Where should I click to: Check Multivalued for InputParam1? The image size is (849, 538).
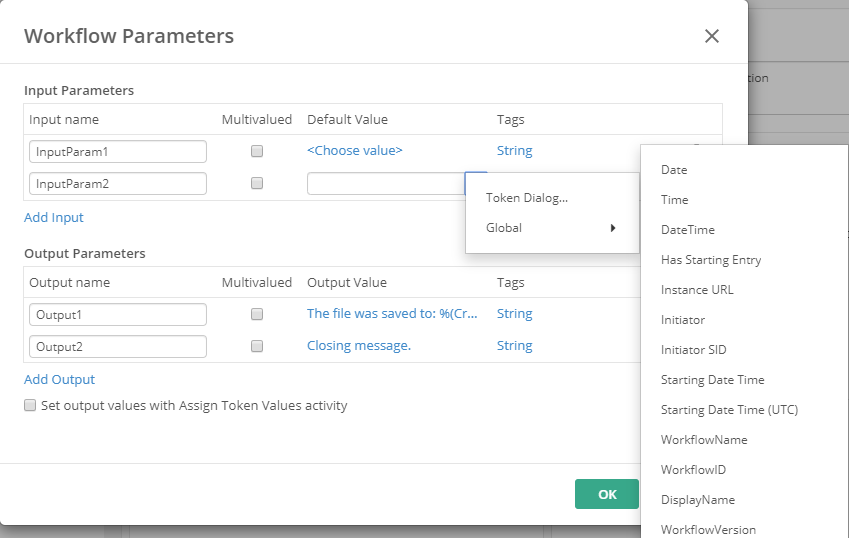click(257, 151)
